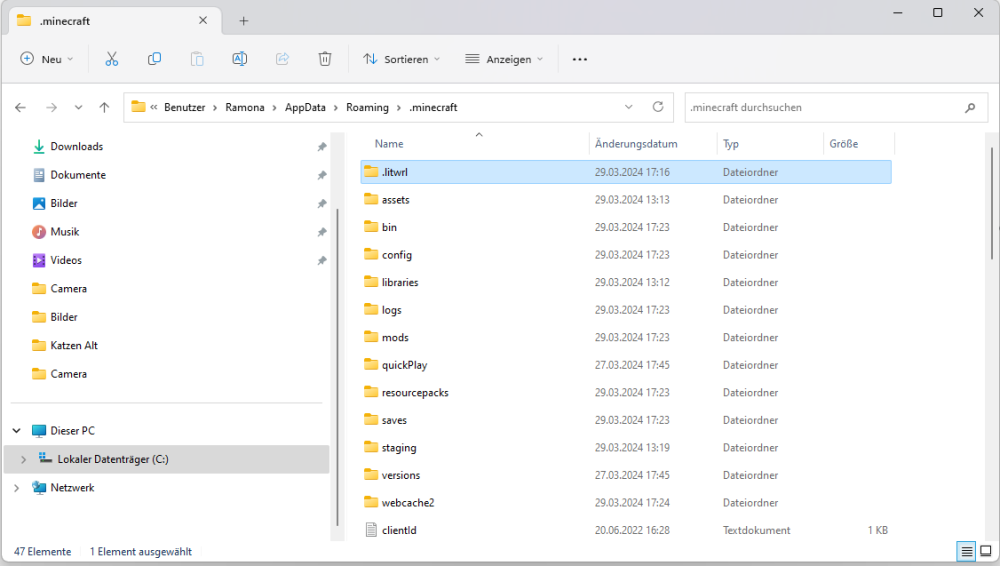Switch to large thumbnails view in status bar
1000x566 pixels.
pos(986,551)
